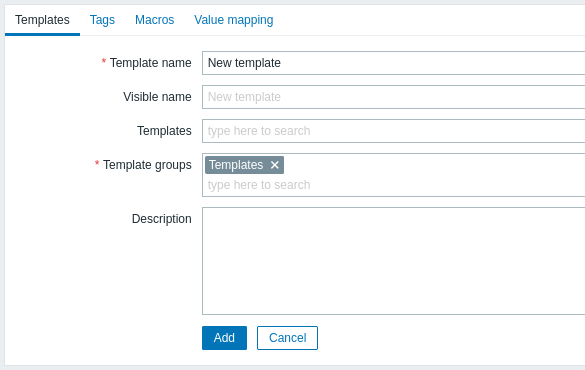Click the Visible name label

(x=157, y=97)
